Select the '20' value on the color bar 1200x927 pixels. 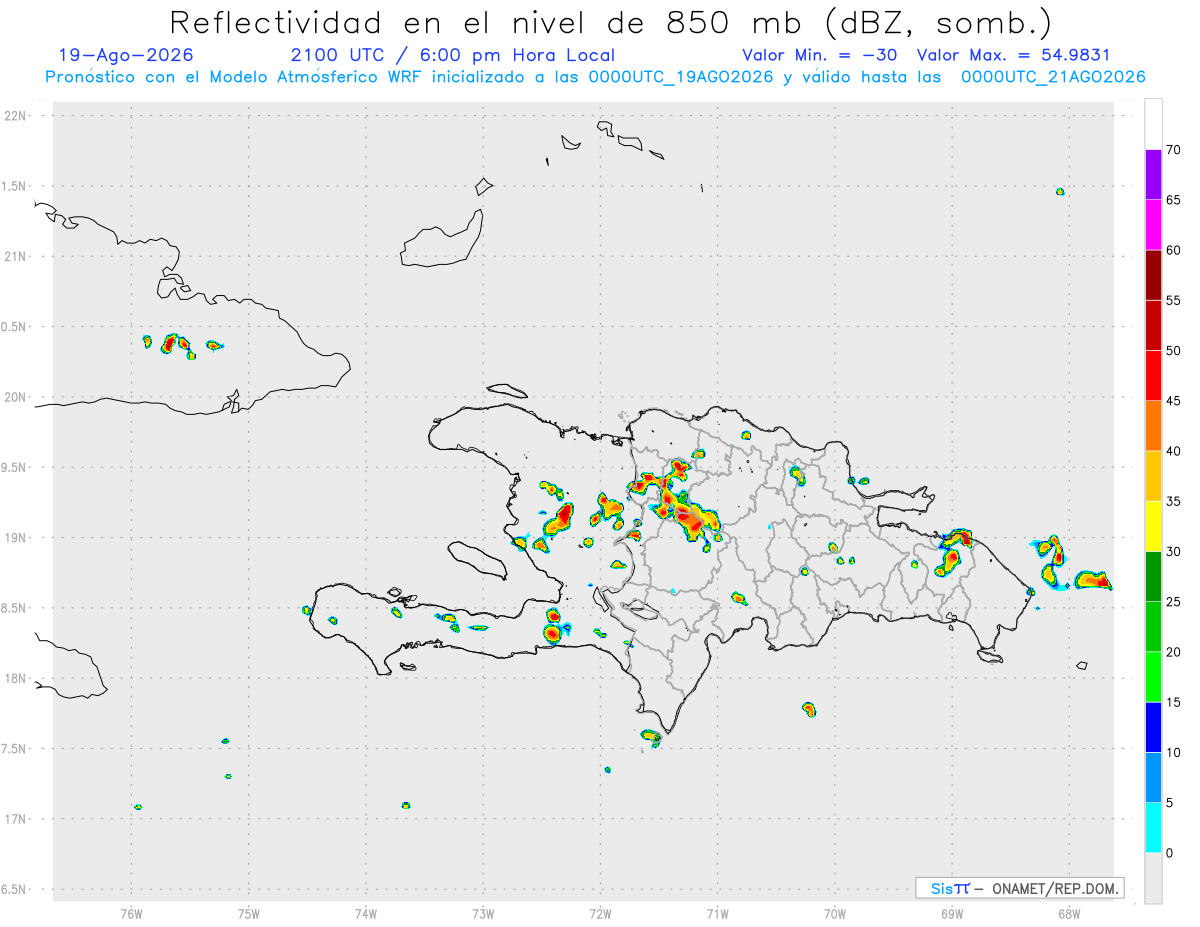point(1174,652)
